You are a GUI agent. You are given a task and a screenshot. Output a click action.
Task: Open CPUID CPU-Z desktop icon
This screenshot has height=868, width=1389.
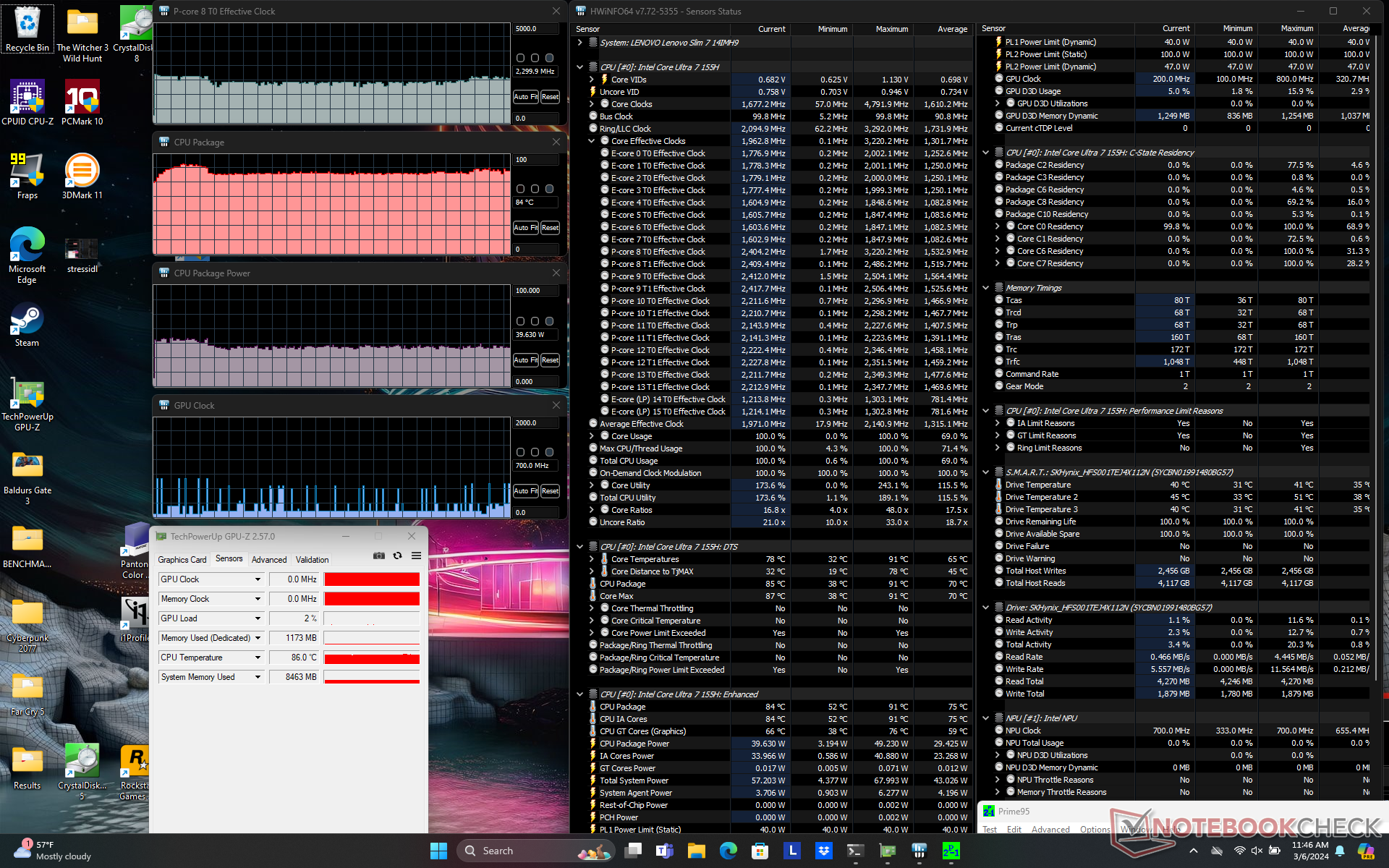[x=27, y=102]
